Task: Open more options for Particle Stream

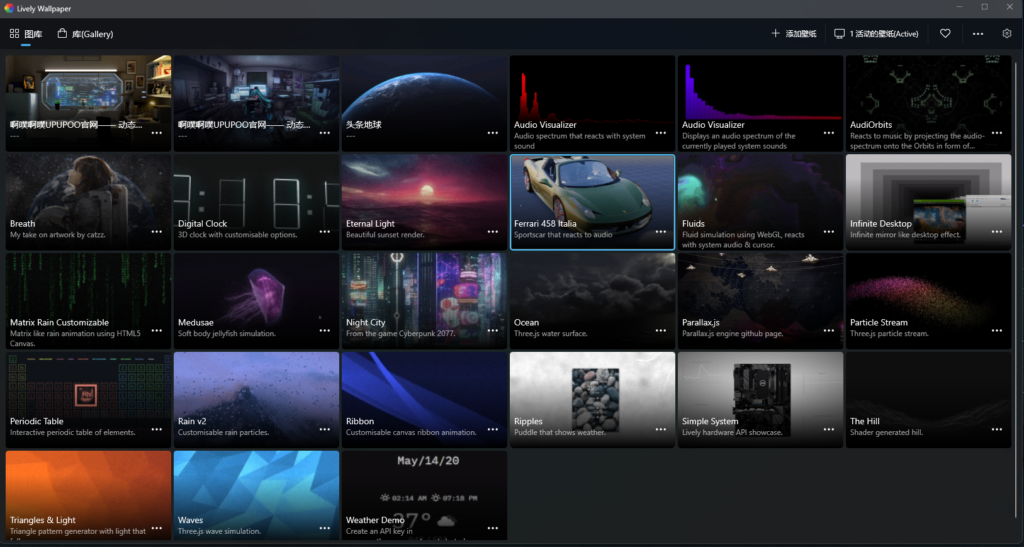Action: coord(997,330)
